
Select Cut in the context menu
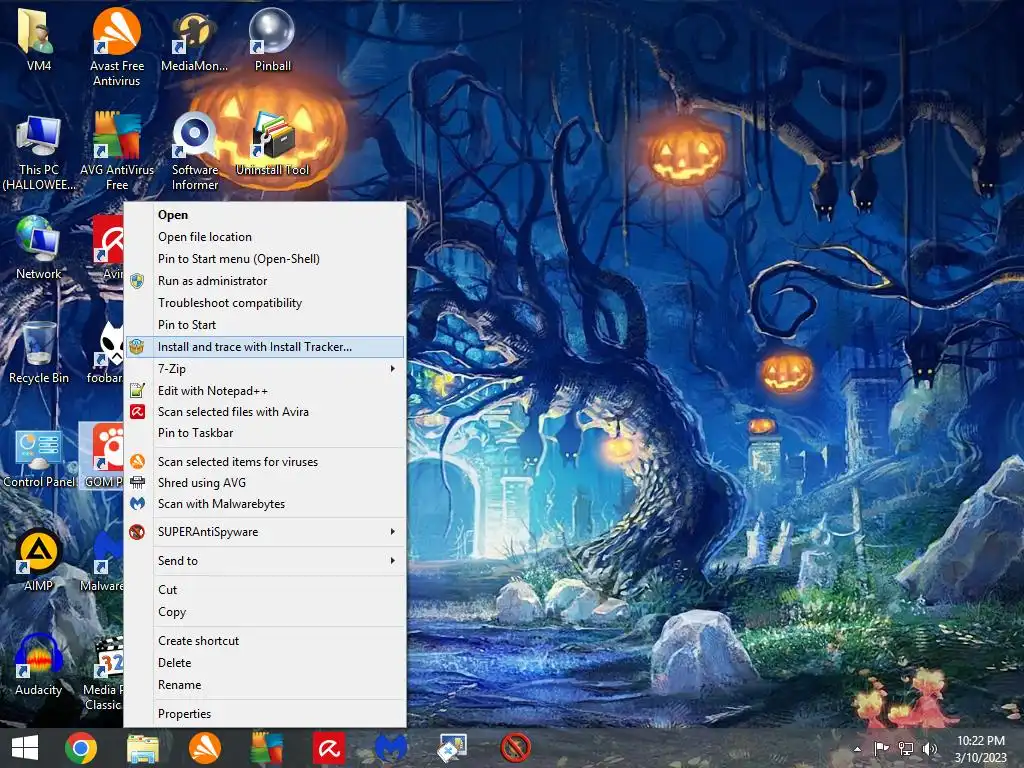pyautogui.click(x=264, y=590)
